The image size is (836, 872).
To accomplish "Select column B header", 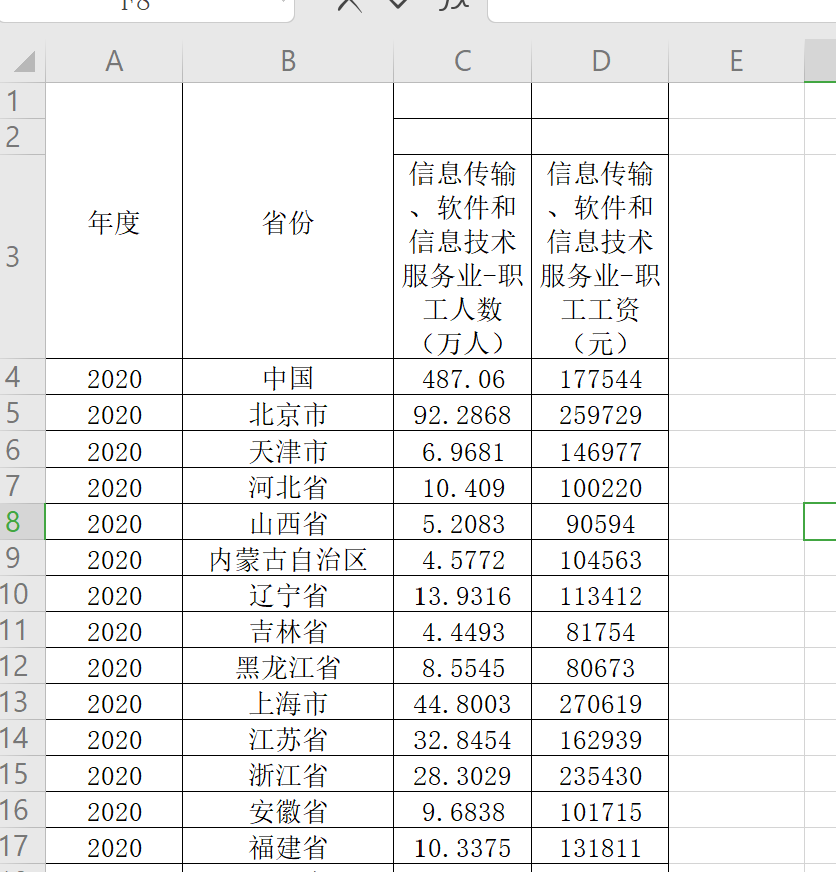I will pyautogui.click(x=288, y=61).
